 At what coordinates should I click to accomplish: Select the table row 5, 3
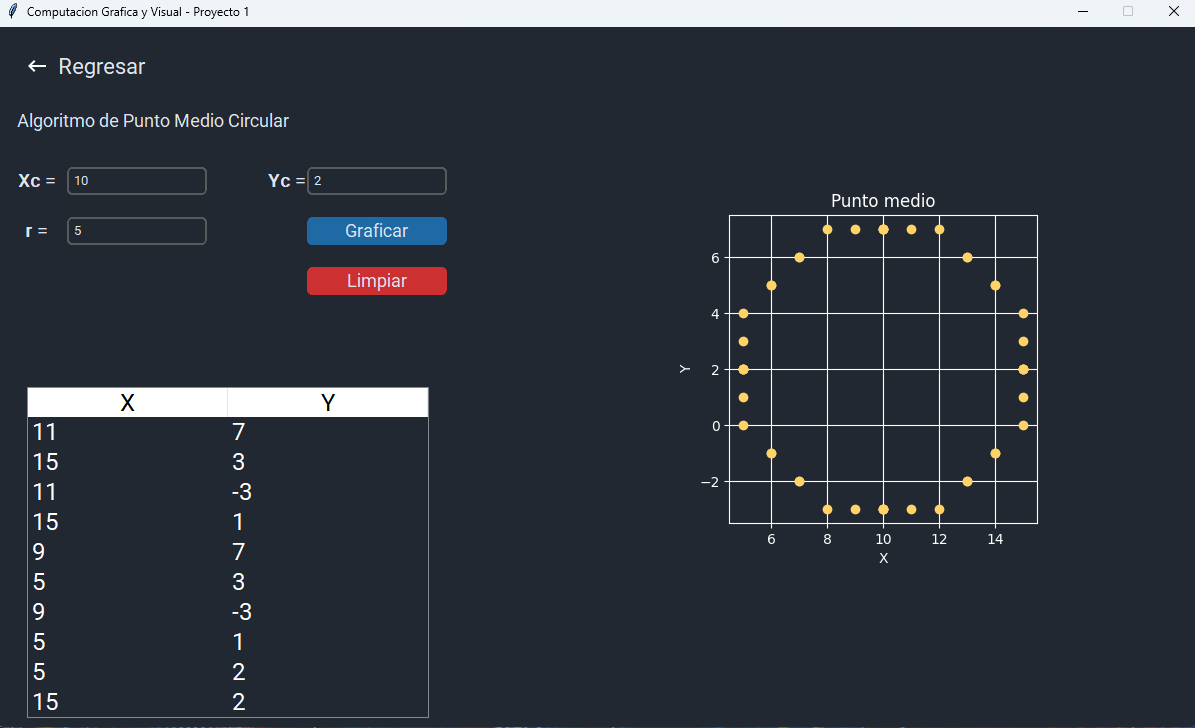[228, 582]
